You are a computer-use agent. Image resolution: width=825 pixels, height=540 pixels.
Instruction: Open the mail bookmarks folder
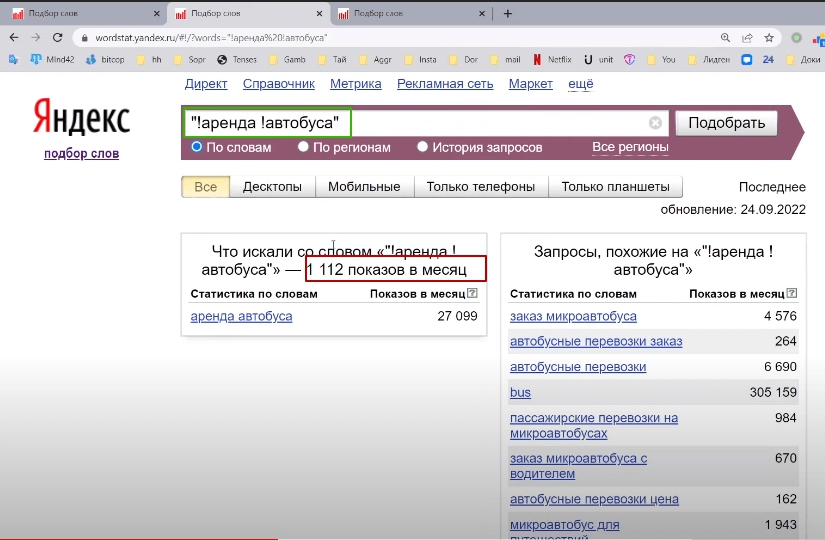click(x=505, y=59)
